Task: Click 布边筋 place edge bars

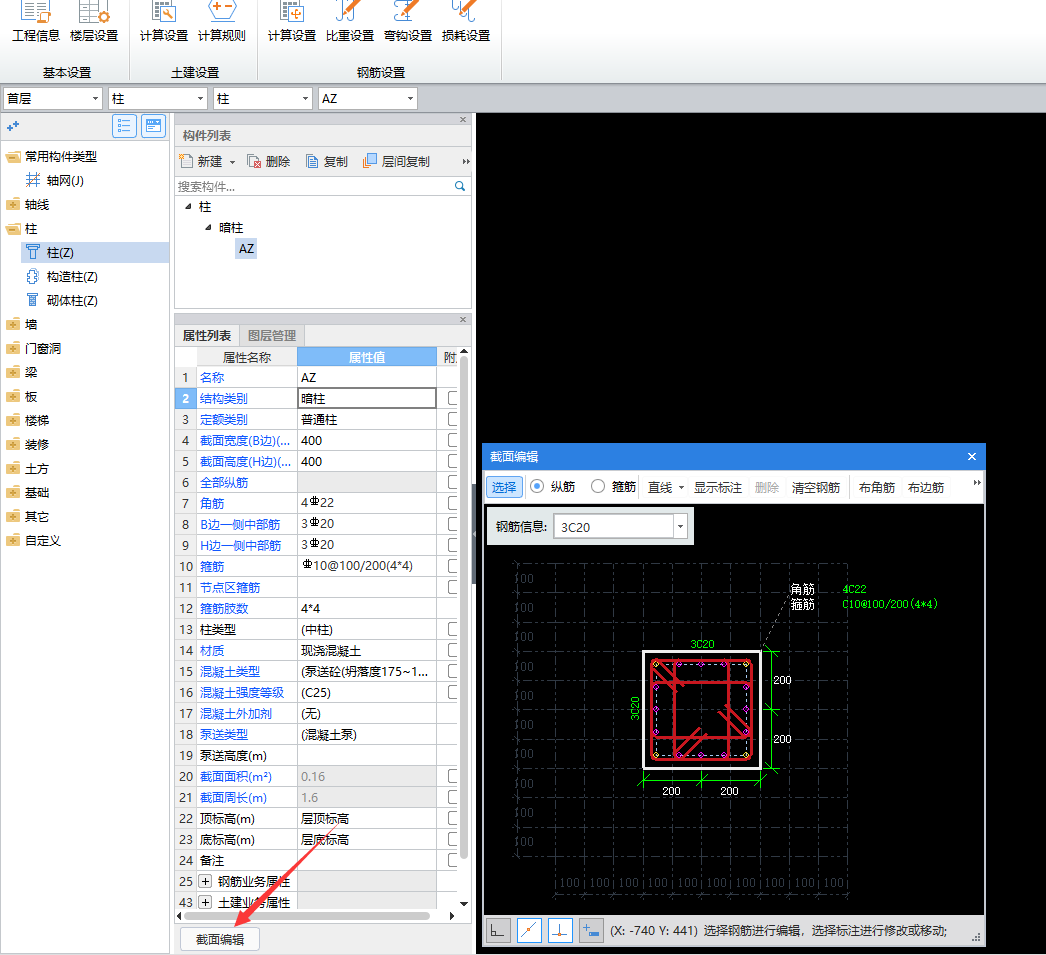Action: coord(926,488)
